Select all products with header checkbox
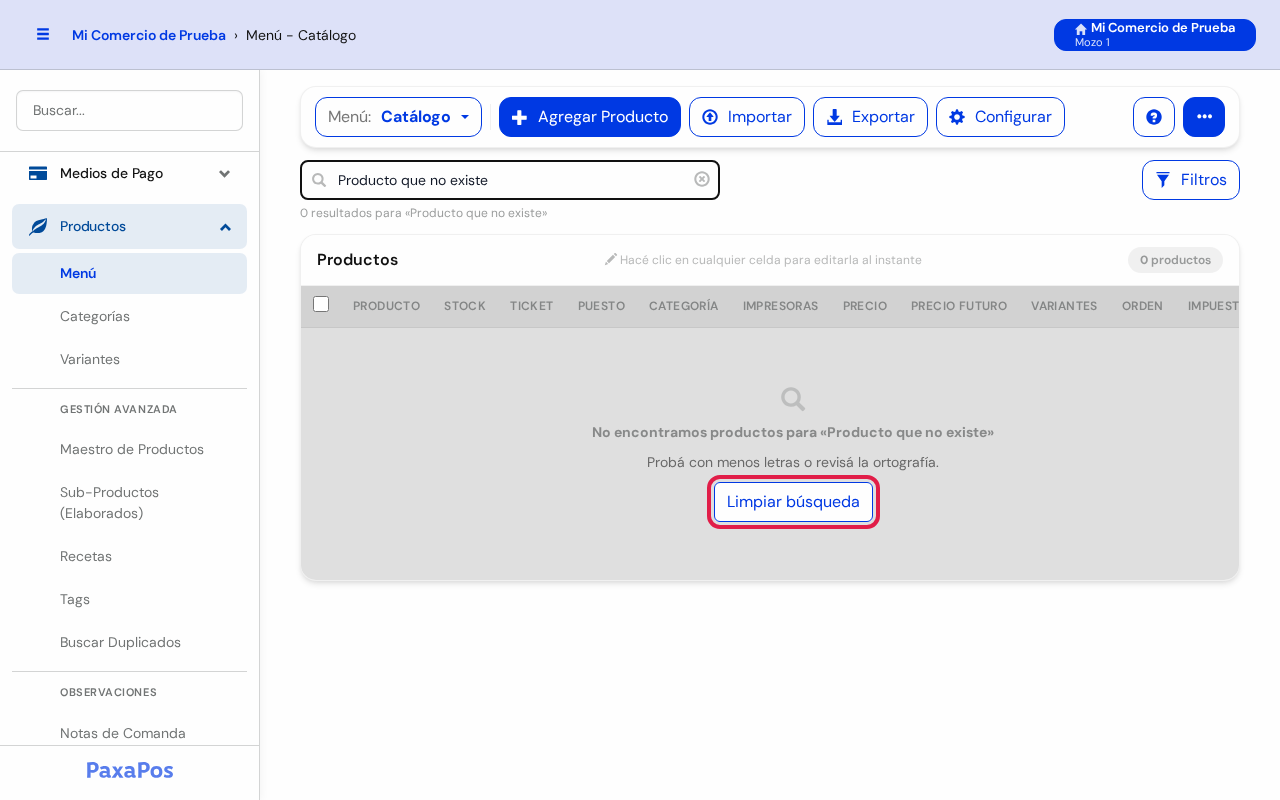This screenshot has height=800, width=1280. (321, 304)
